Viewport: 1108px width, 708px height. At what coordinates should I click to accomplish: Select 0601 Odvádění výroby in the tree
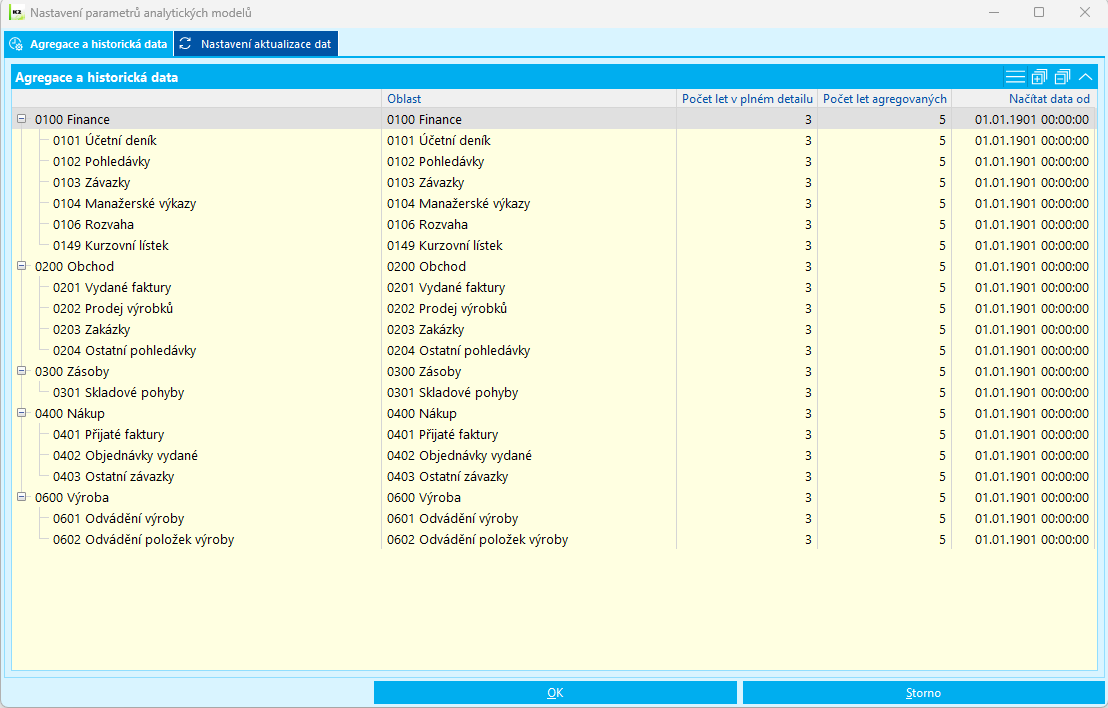tap(119, 519)
